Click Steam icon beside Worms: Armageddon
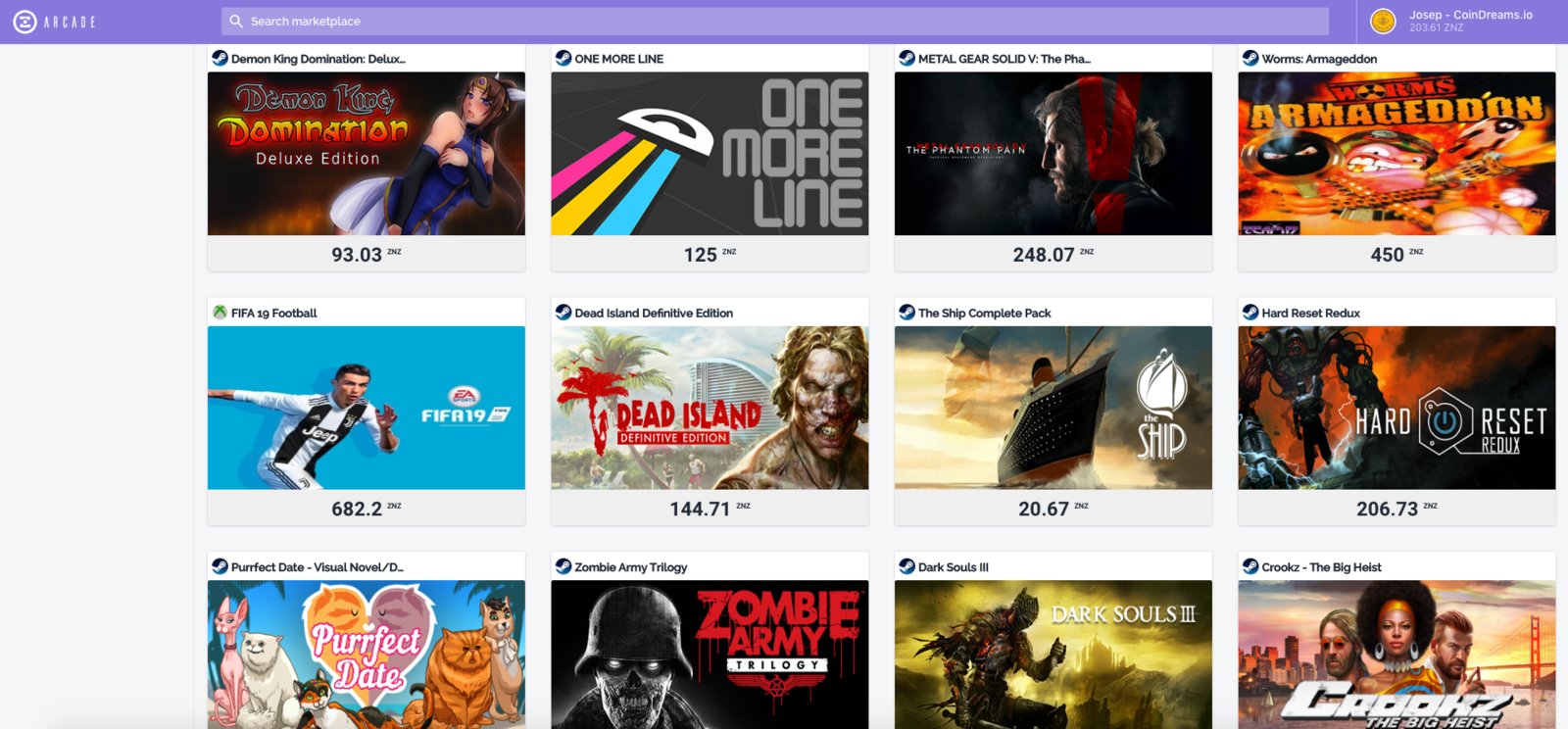Image resolution: width=1568 pixels, height=729 pixels. (1250, 58)
